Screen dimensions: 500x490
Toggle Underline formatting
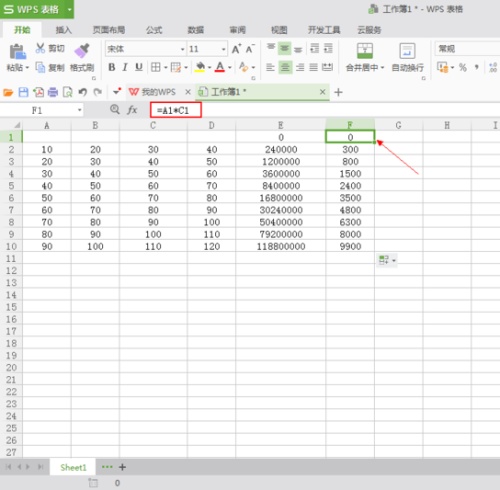(139, 67)
